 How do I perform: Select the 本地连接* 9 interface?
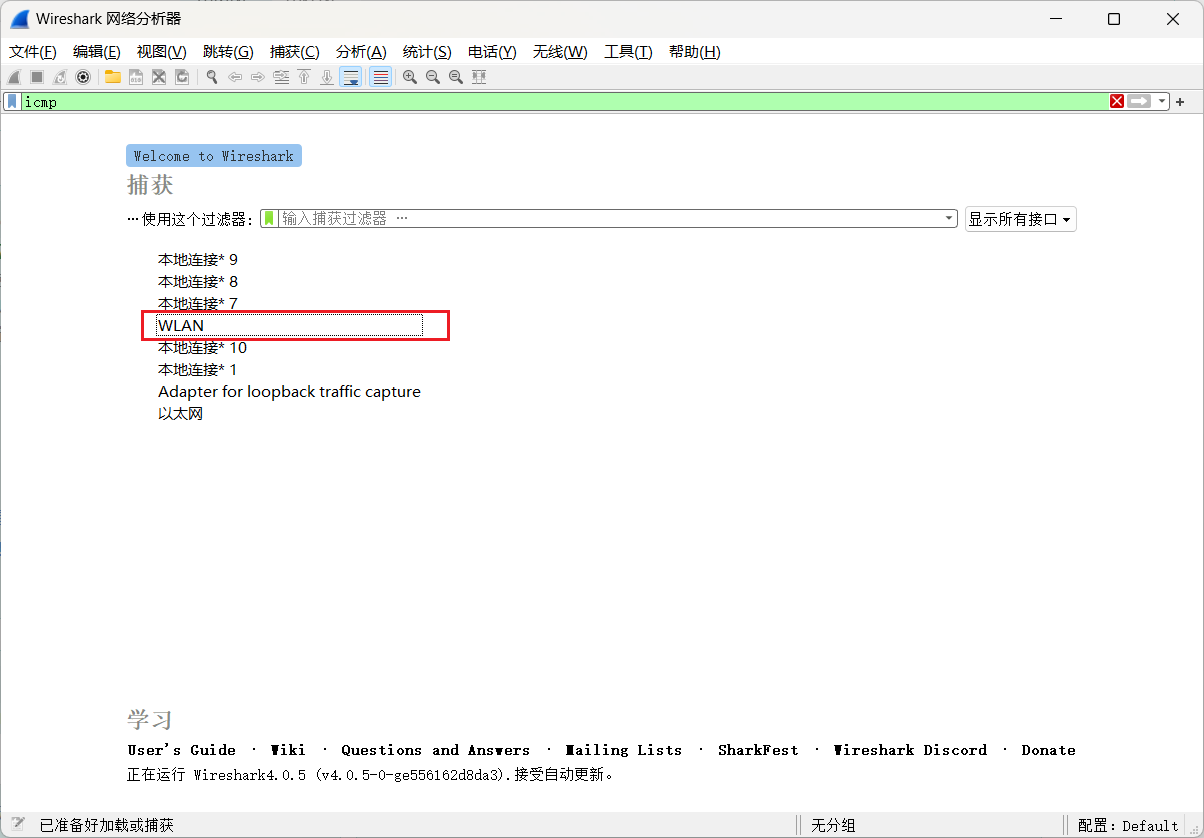[x=198, y=259]
